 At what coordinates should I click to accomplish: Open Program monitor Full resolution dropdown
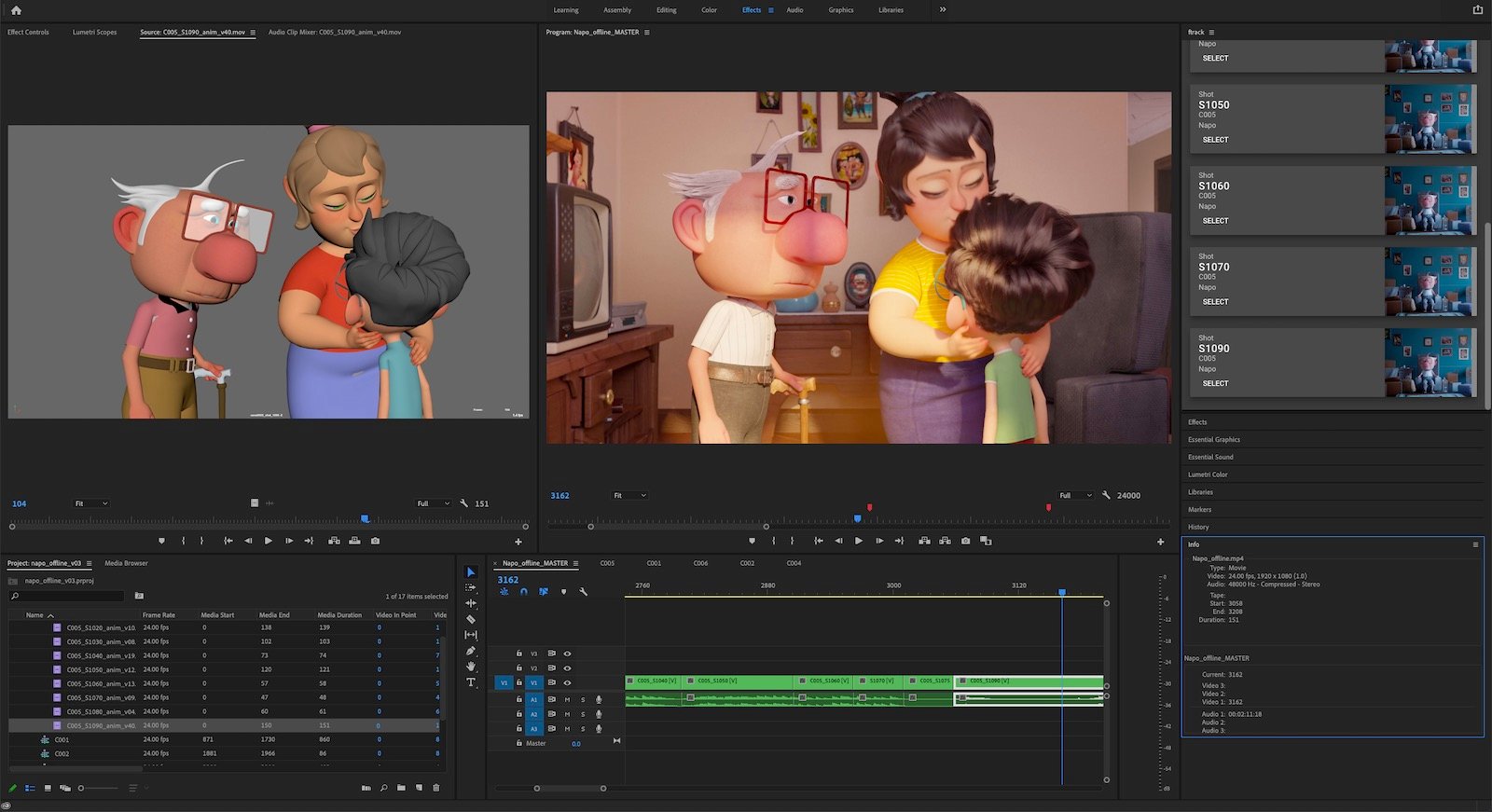click(1074, 495)
